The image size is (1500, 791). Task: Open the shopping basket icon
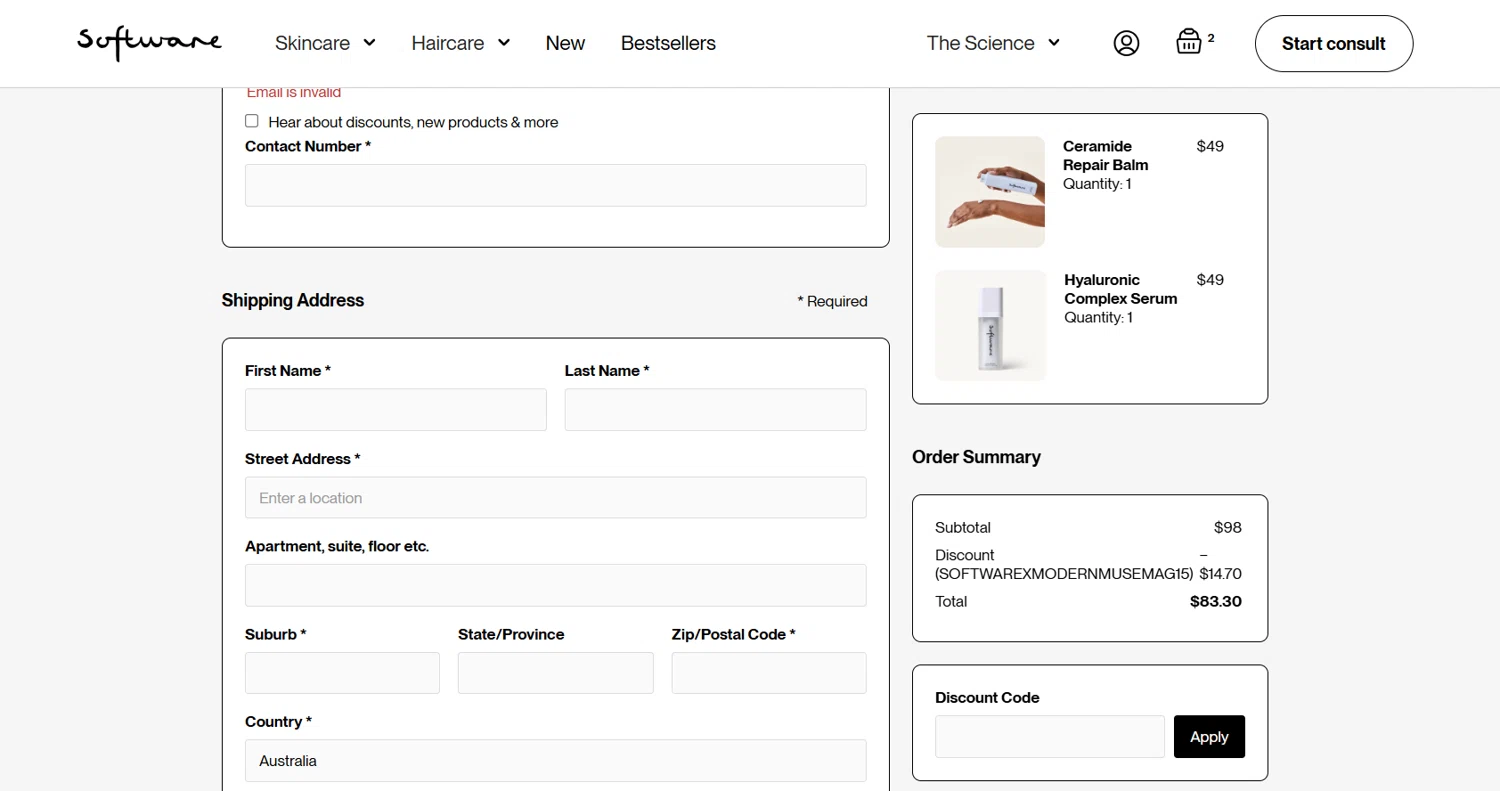tap(1188, 42)
